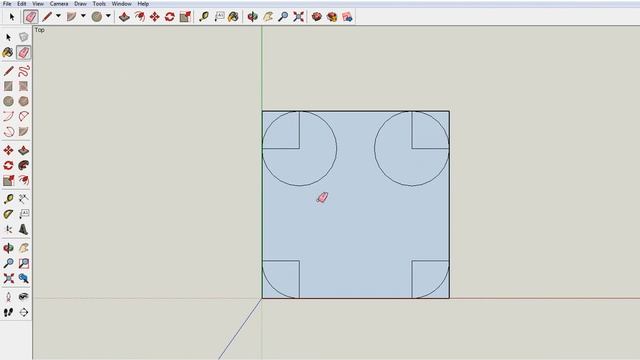Open the View menu
Screen dimensions: 640x360
[38, 4]
